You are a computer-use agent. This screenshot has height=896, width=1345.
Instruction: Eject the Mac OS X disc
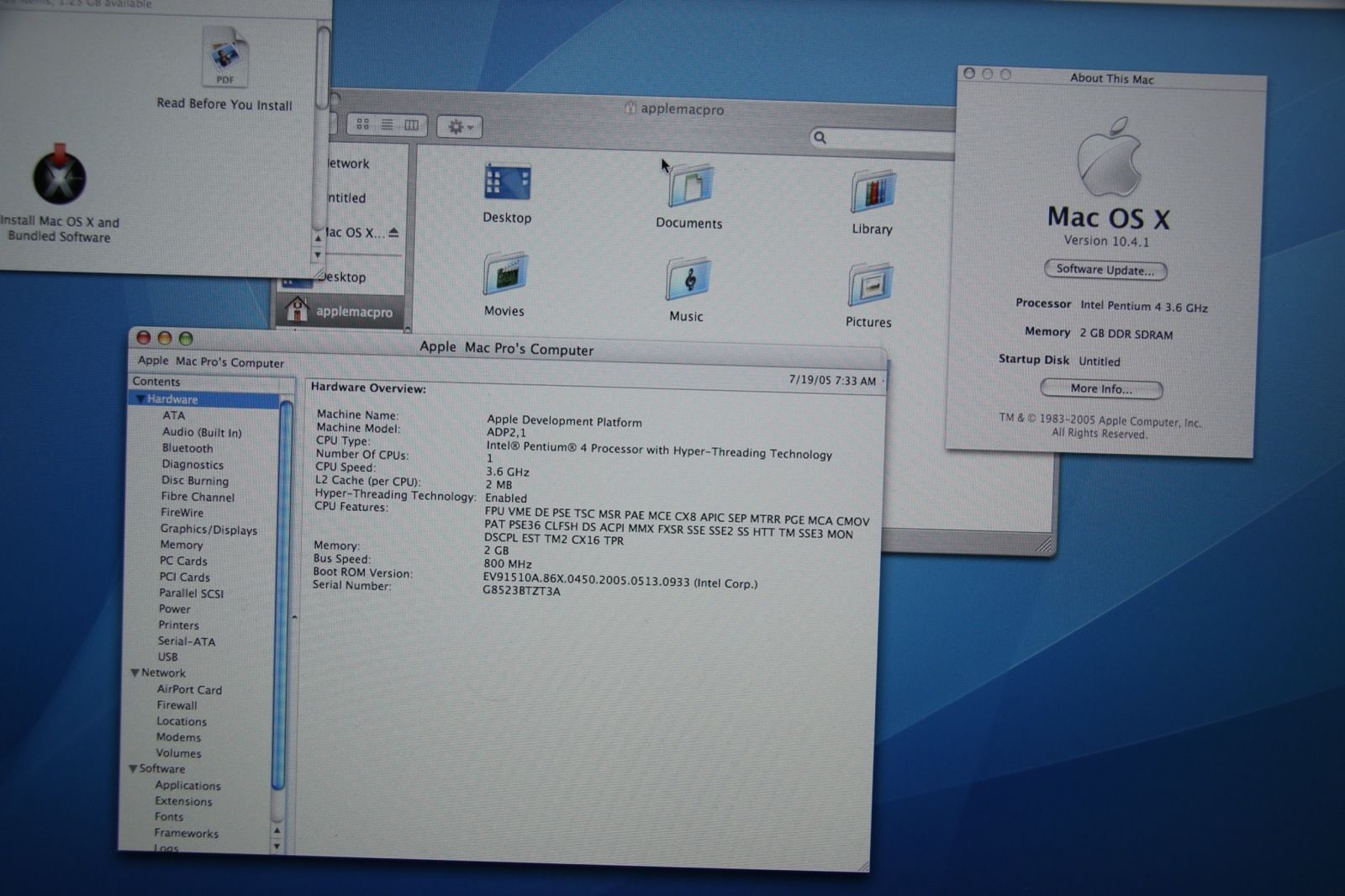tap(393, 232)
